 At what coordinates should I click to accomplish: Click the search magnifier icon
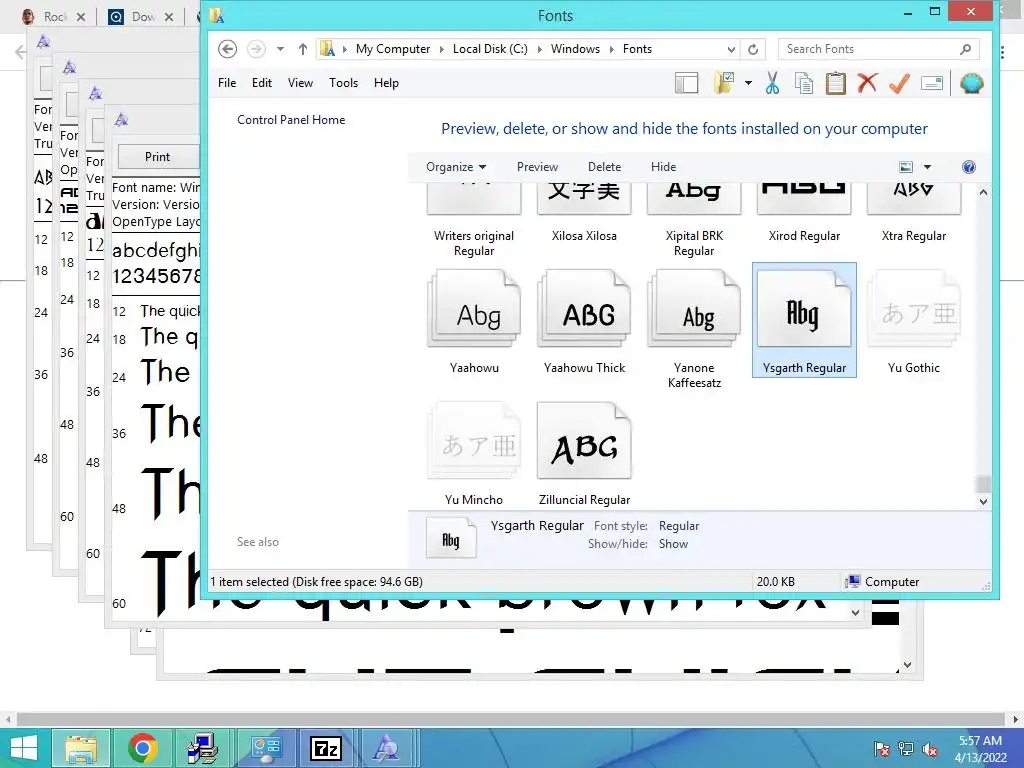(966, 49)
